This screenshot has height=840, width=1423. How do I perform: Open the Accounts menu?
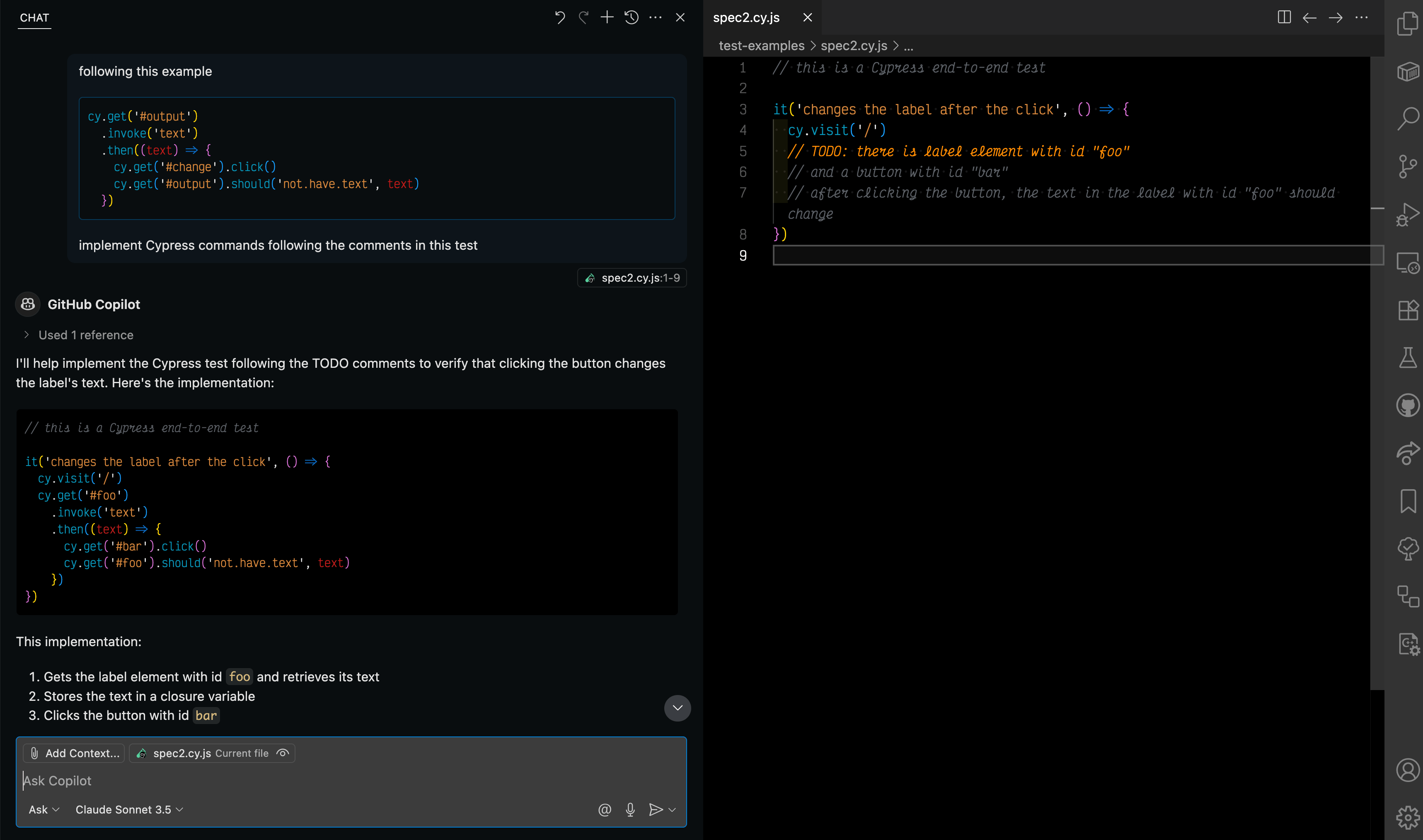coord(1408,770)
